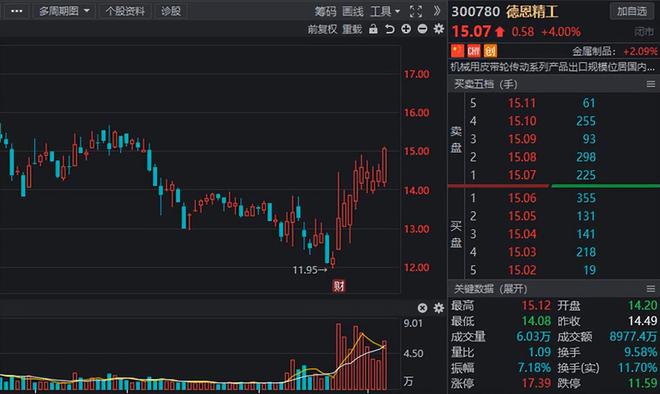Select buy level 5 price 15.02
This screenshot has height=394, width=660.
tap(522, 270)
